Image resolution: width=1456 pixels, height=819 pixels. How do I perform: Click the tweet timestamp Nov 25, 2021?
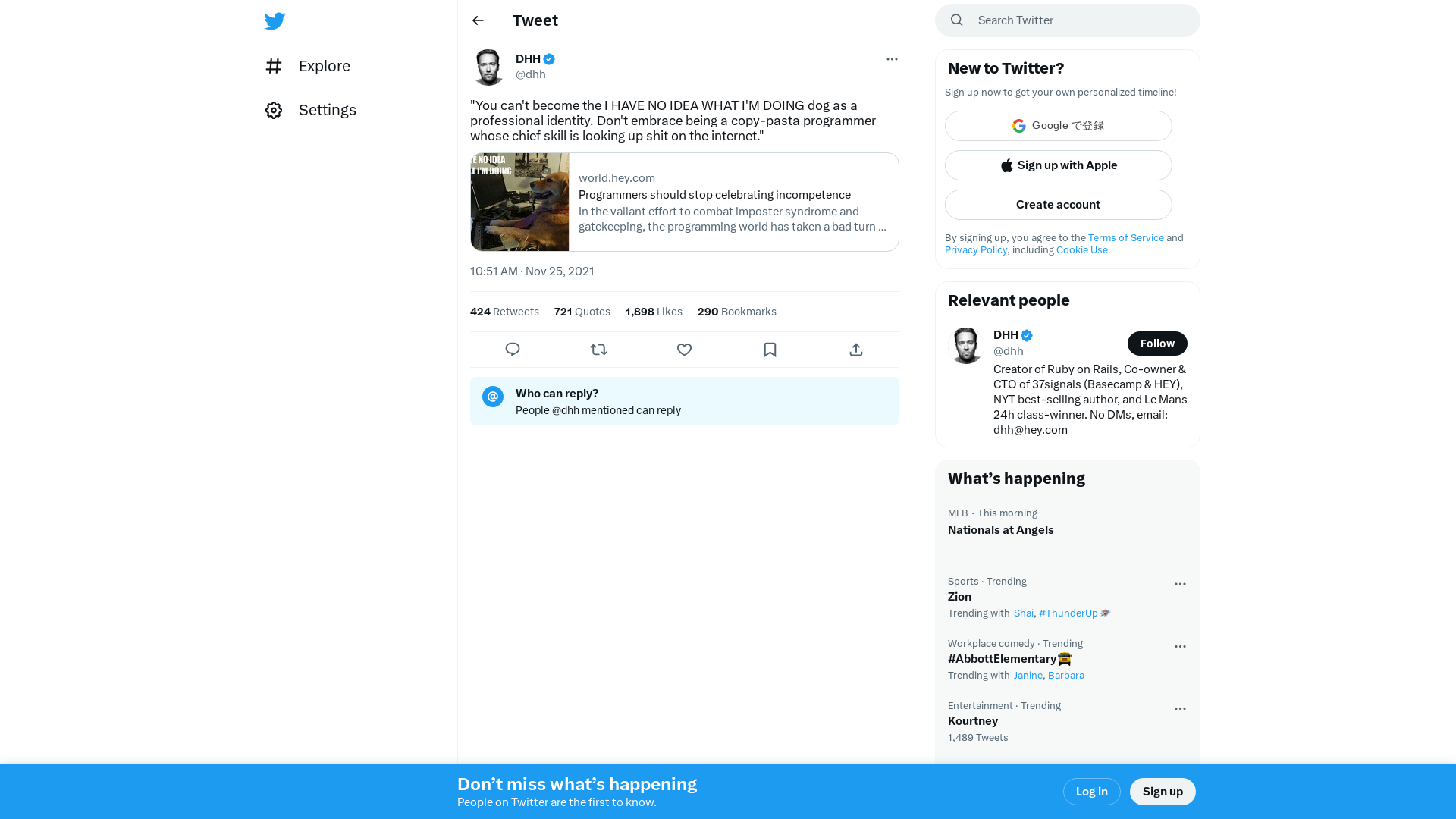point(532,271)
